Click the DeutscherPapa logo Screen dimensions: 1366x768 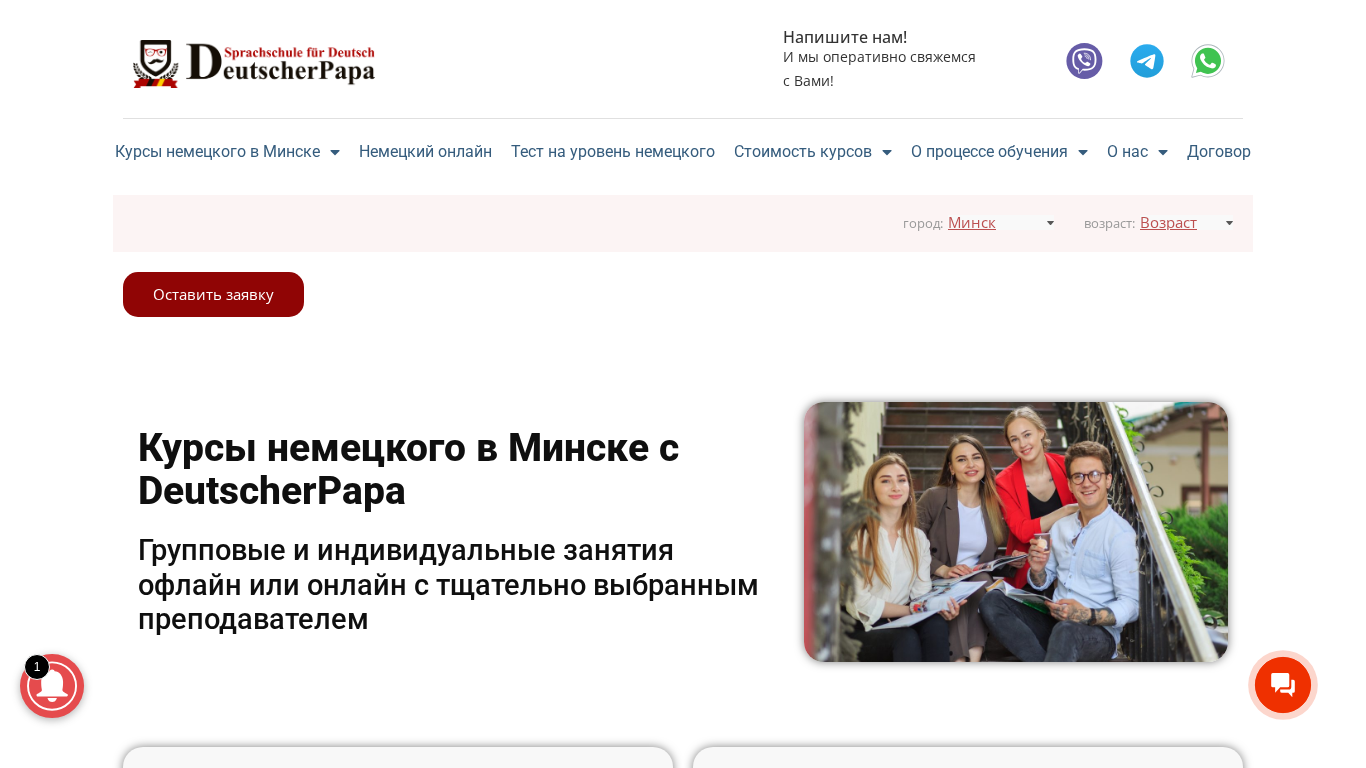254,63
